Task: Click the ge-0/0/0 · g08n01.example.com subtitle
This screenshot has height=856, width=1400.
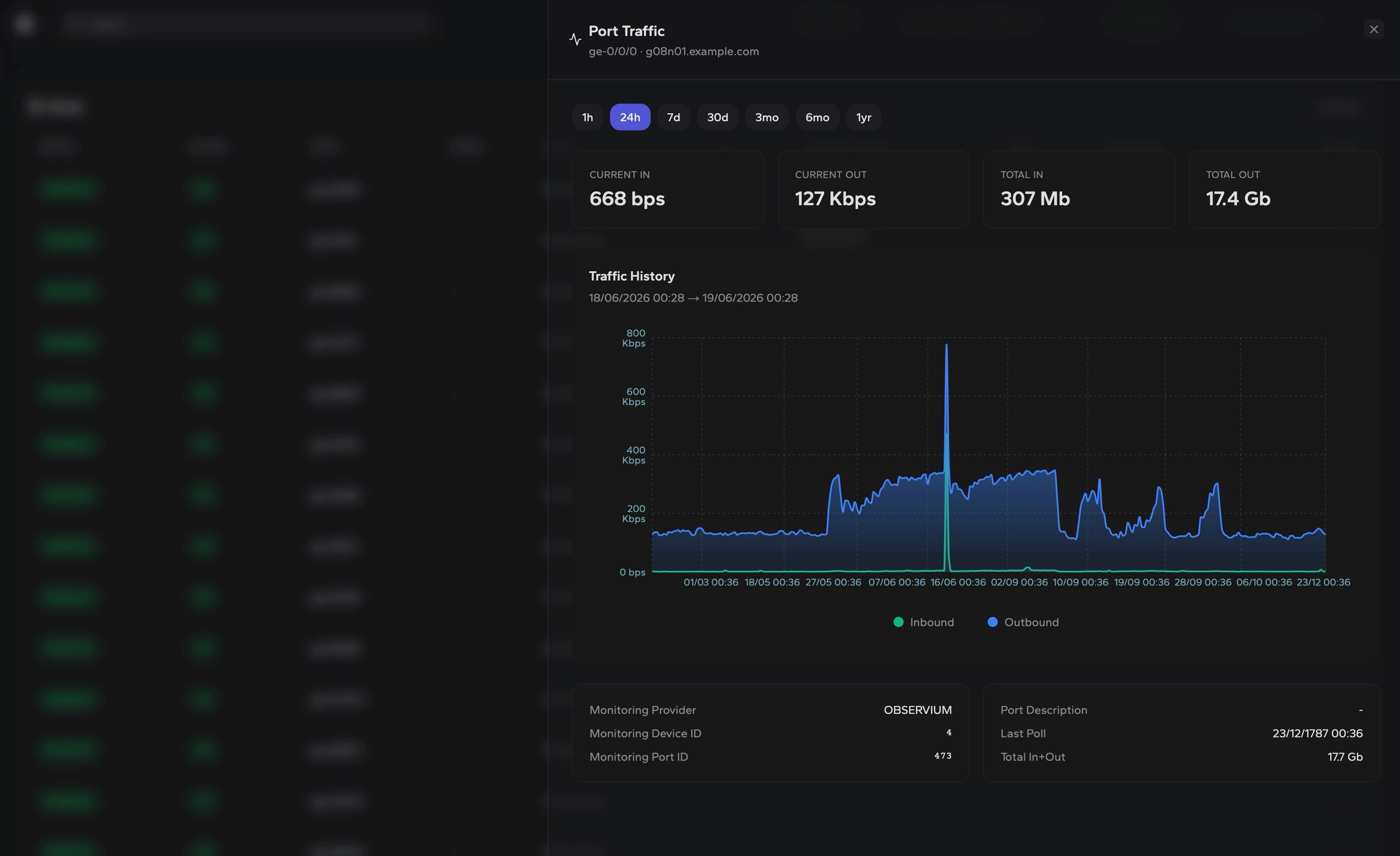Action: click(673, 51)
